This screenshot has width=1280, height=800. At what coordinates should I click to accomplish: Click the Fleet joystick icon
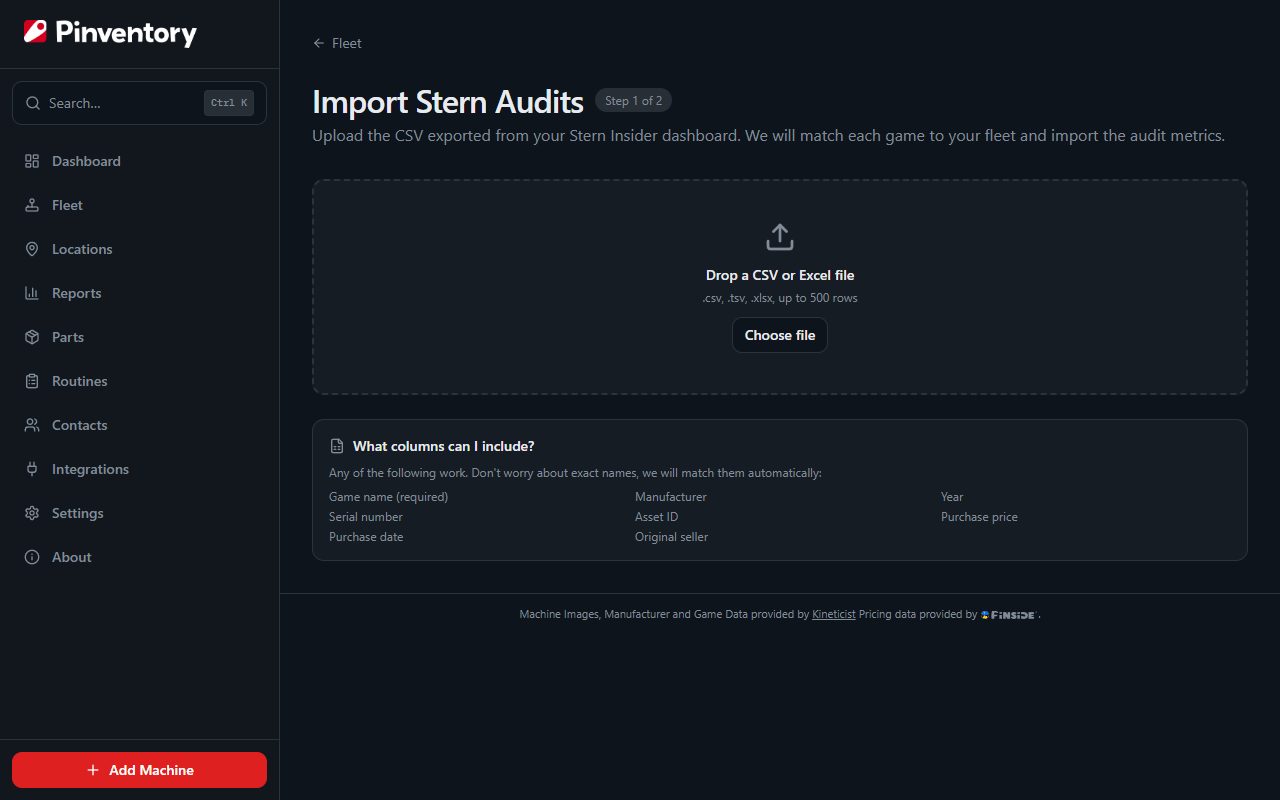pos(32,205)
